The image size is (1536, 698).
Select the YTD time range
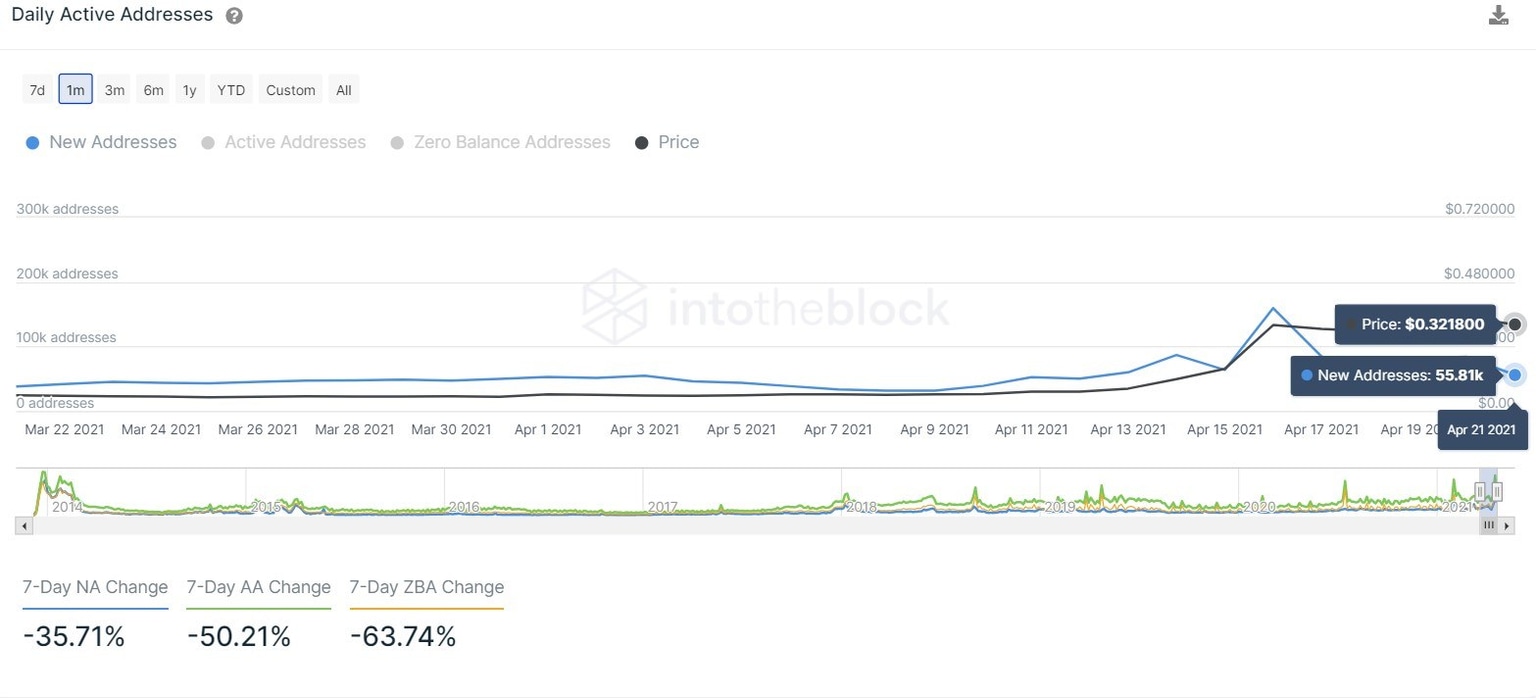(x=230, y=89)
